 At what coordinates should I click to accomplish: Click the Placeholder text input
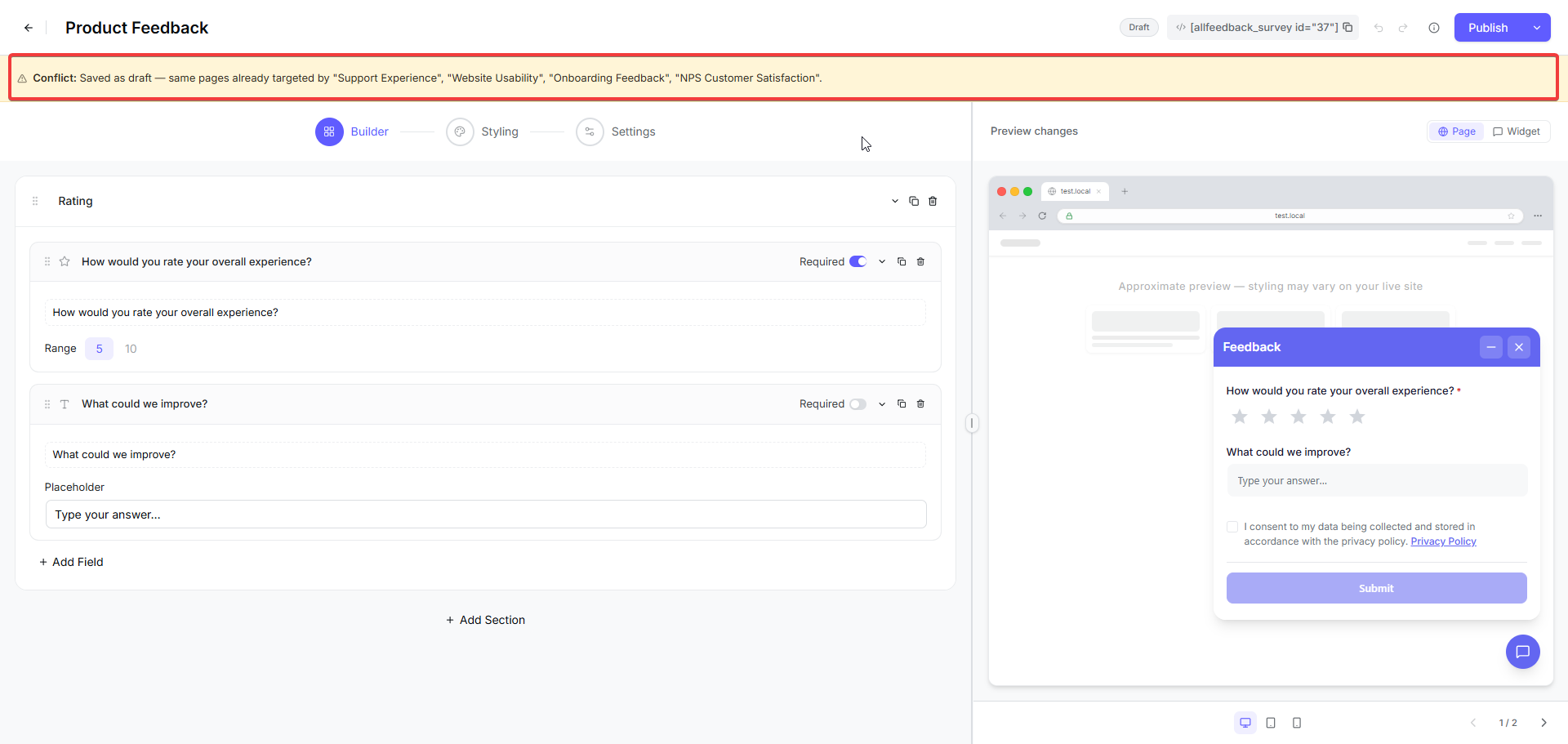pyautogui.click(x=486, y=515)
